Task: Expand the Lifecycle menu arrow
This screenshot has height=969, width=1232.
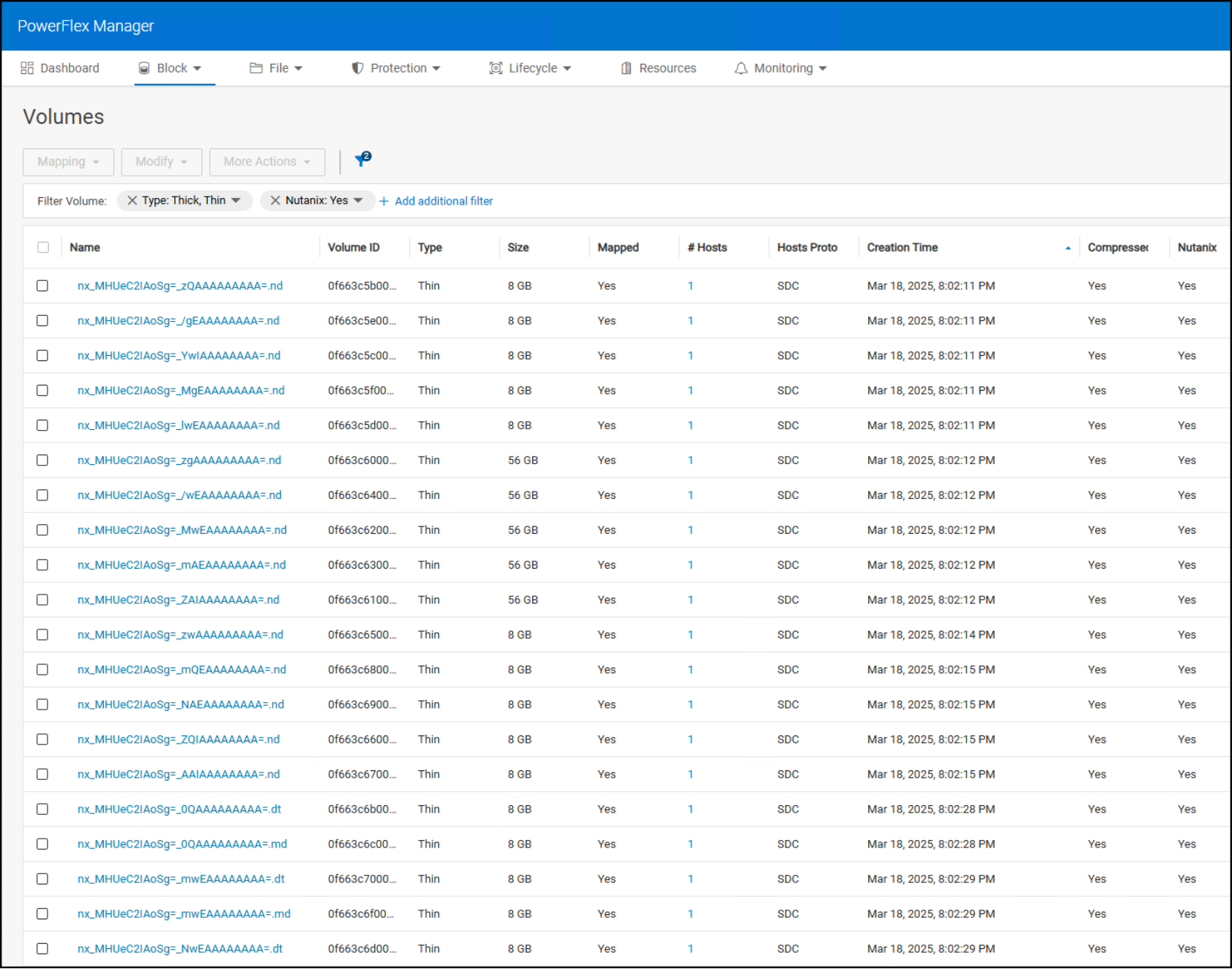Action: click(567, 68)
